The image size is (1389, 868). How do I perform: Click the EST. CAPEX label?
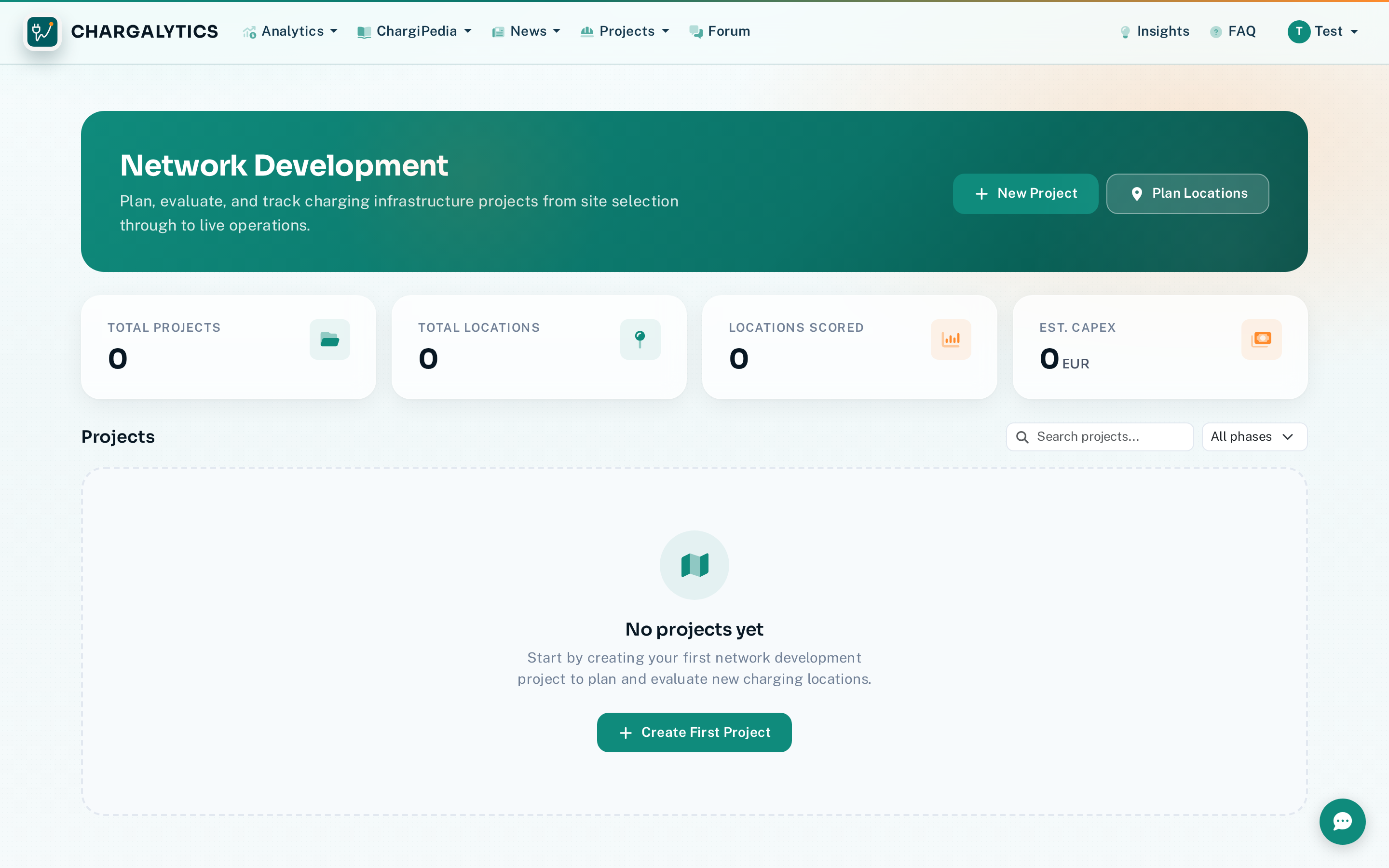tap(1077, 328)
